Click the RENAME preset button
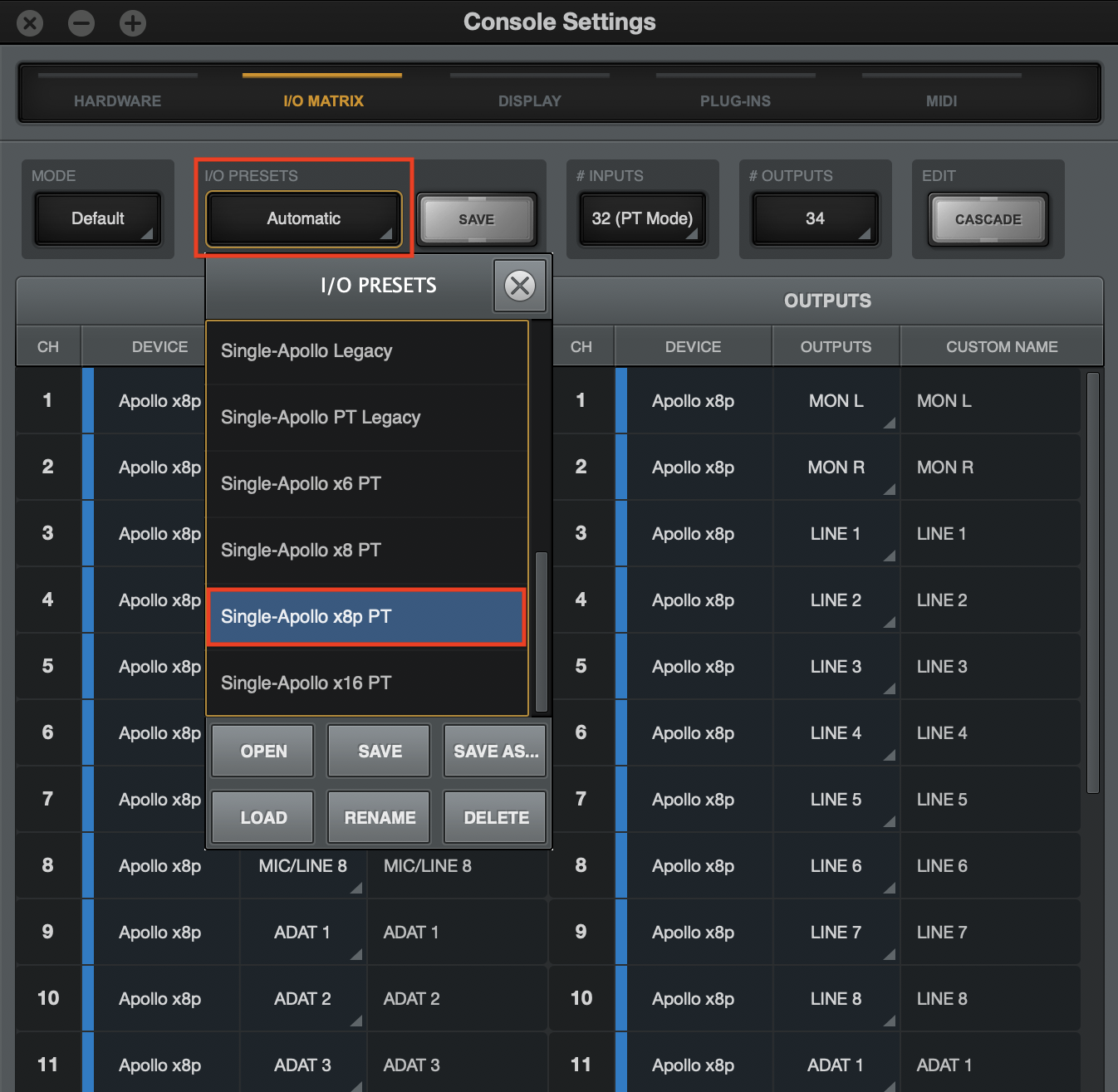This screenshot has height=1092, width=1118. click(378, 817)
